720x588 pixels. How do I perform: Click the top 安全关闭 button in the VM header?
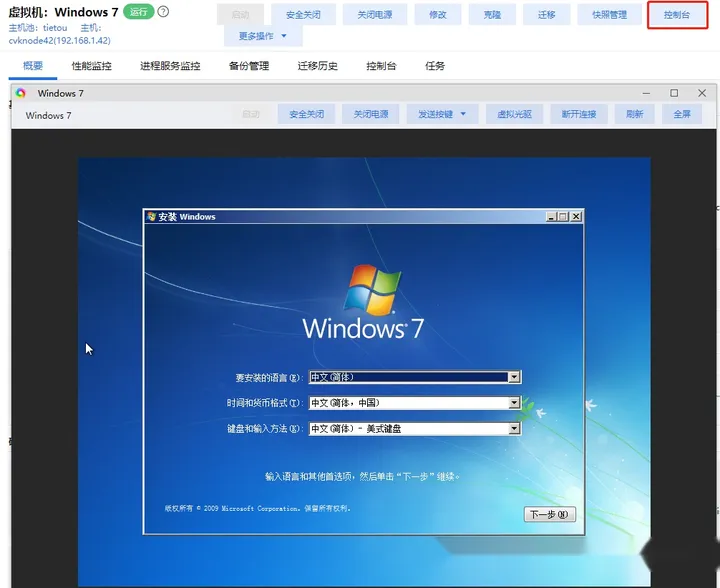(x=303, y=15)
